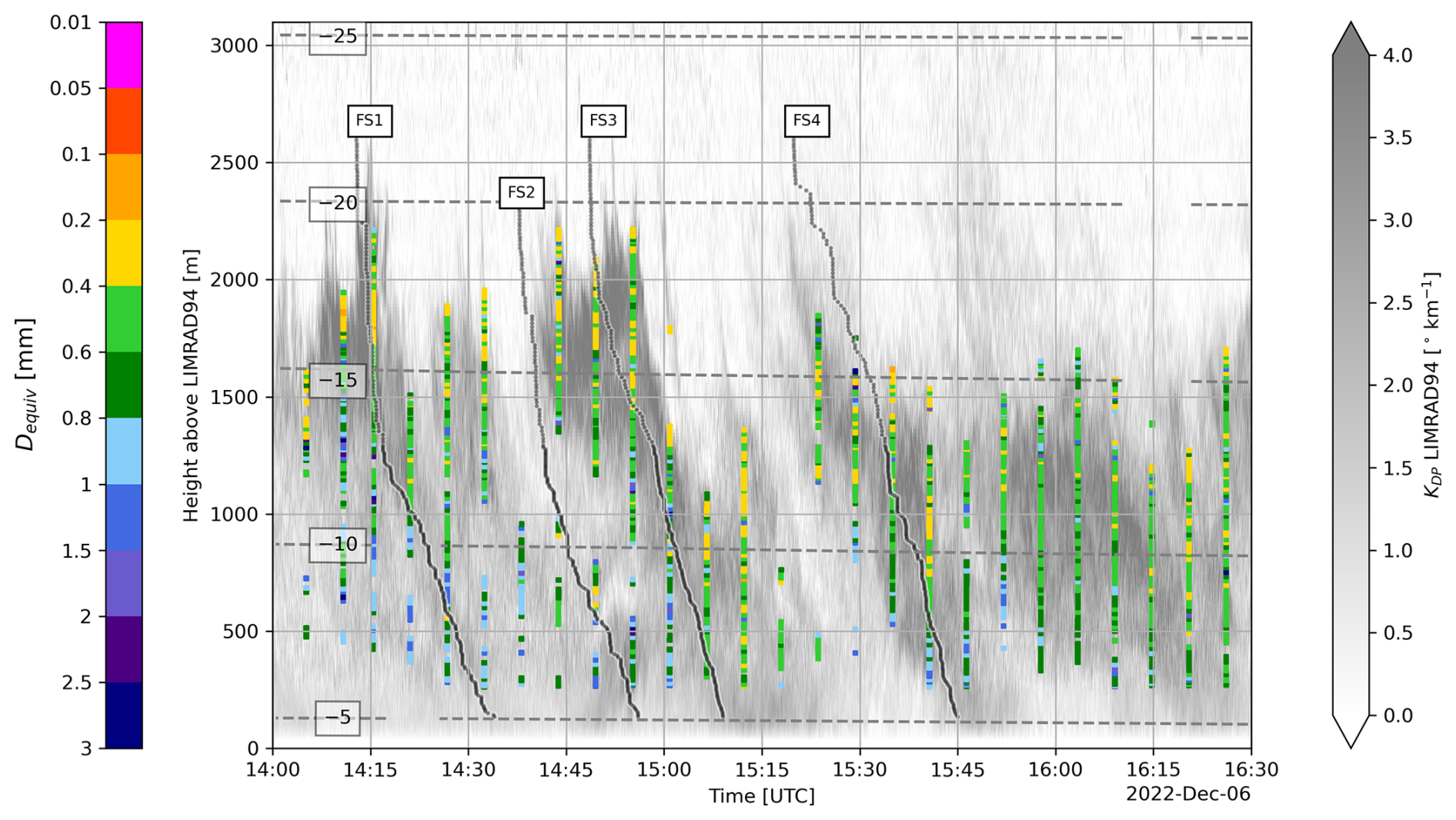Click the yellow 0.2–0.4 mm color band
The image size is (1456, 820).
(124, 253)
